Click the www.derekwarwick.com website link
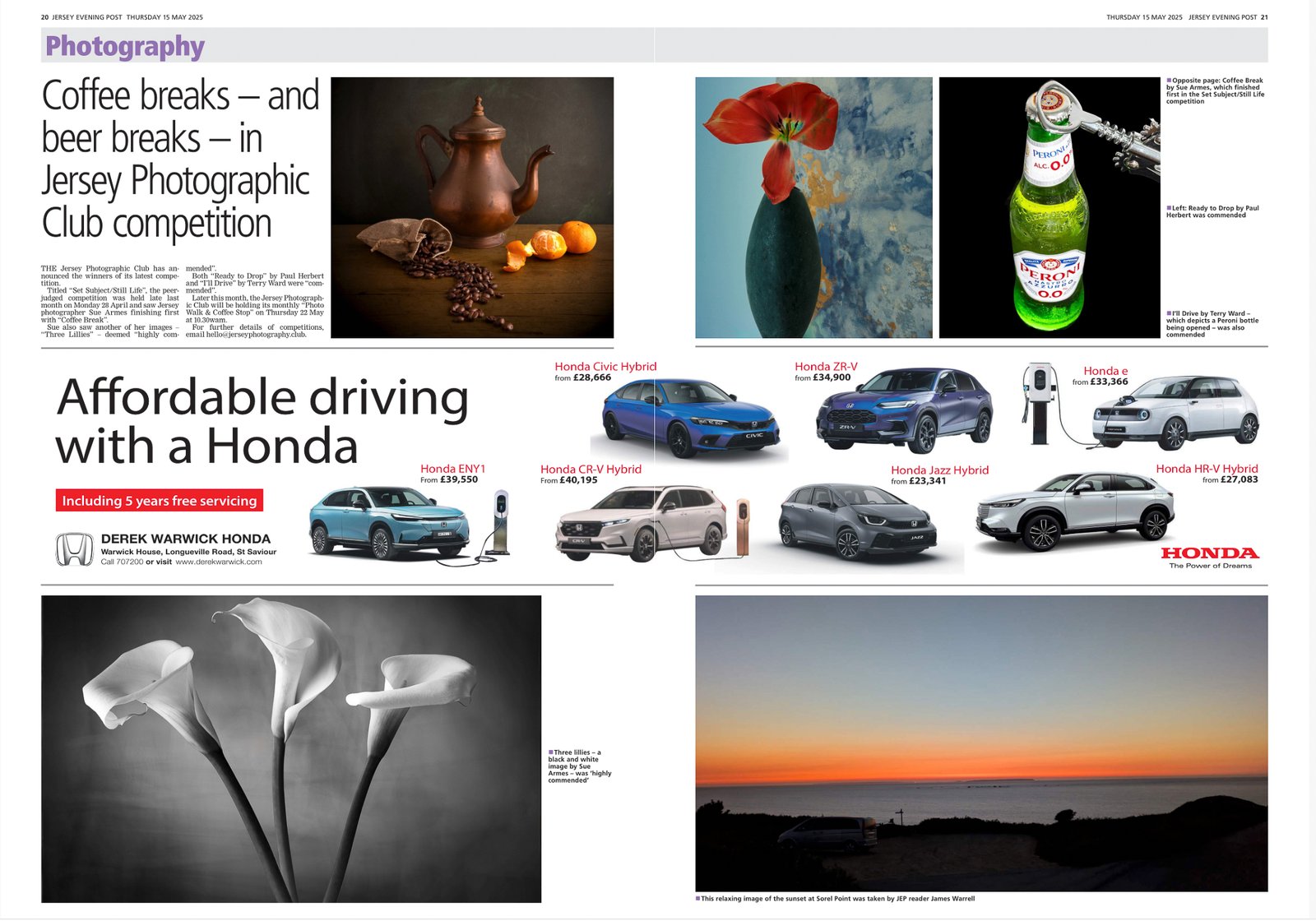This screenshot has height=921, width=1316. tap(219, 562)
